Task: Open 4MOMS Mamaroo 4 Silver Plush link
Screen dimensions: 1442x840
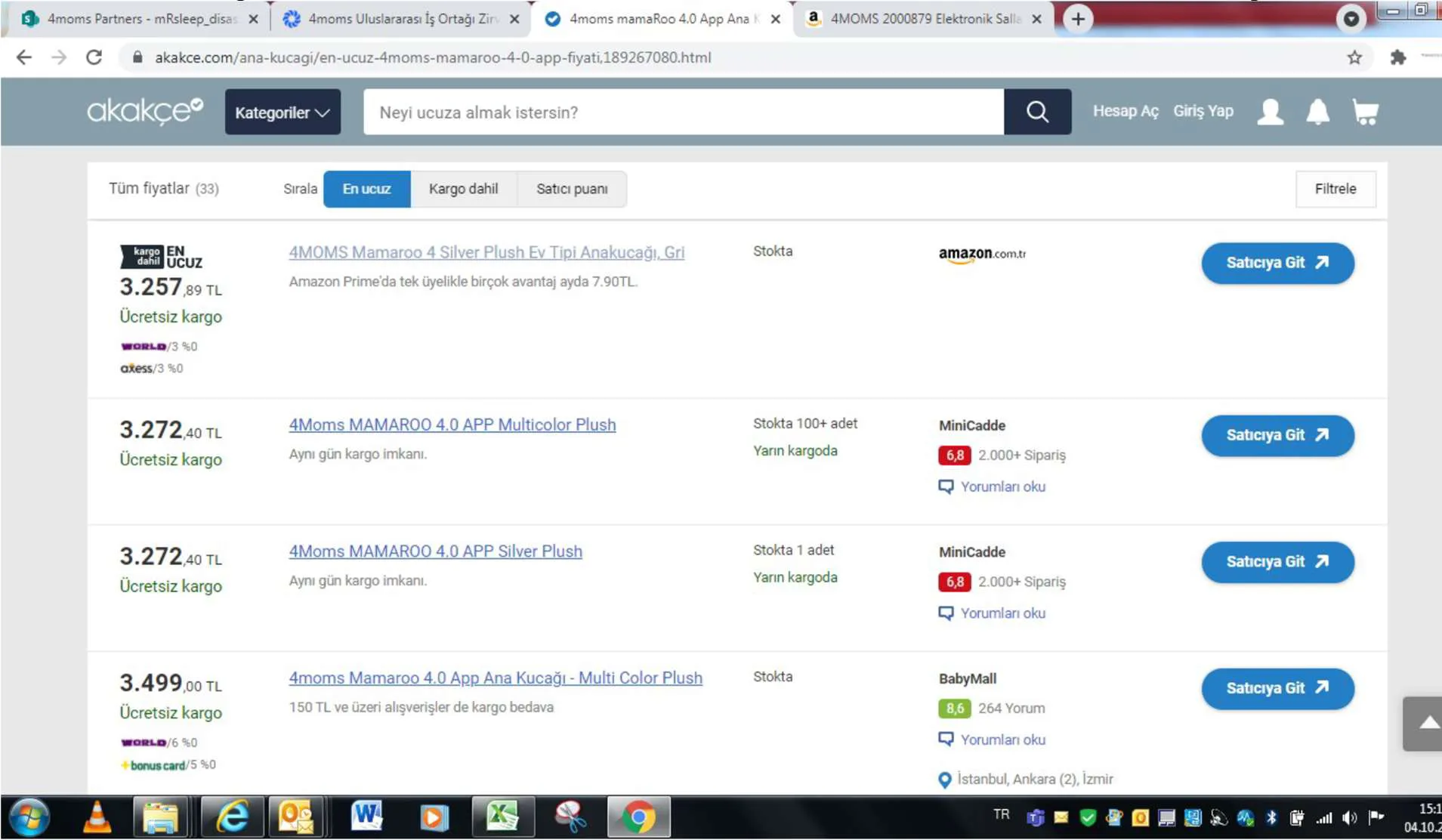Action: tap(486, 252)
